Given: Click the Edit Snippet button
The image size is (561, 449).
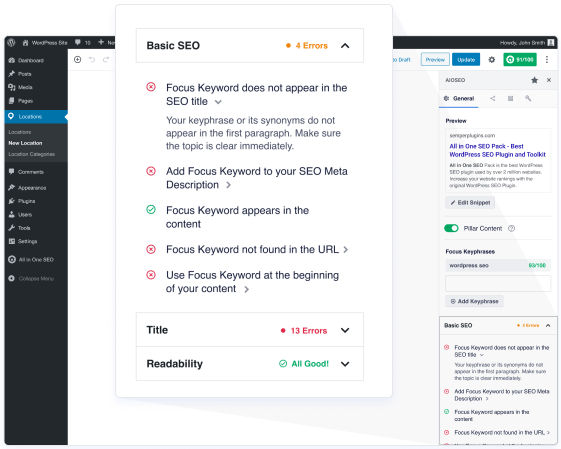Looking at the screenshot, I should click(x=470, y=202).
